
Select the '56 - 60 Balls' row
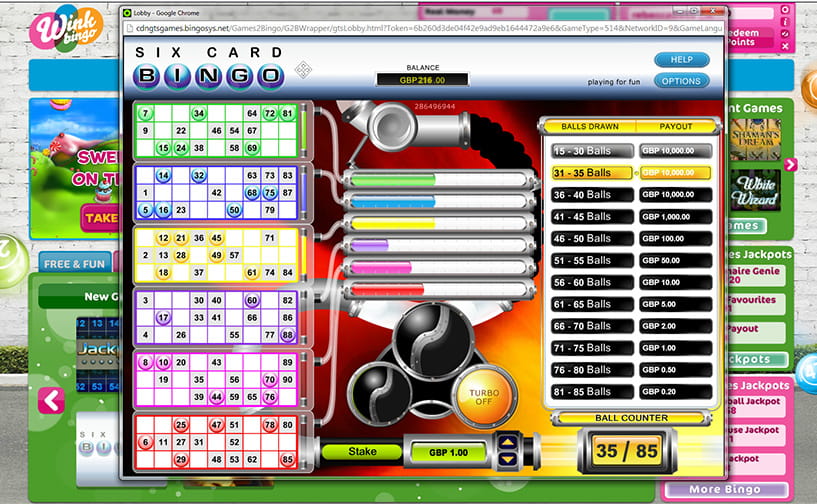[x=592, y=282]
